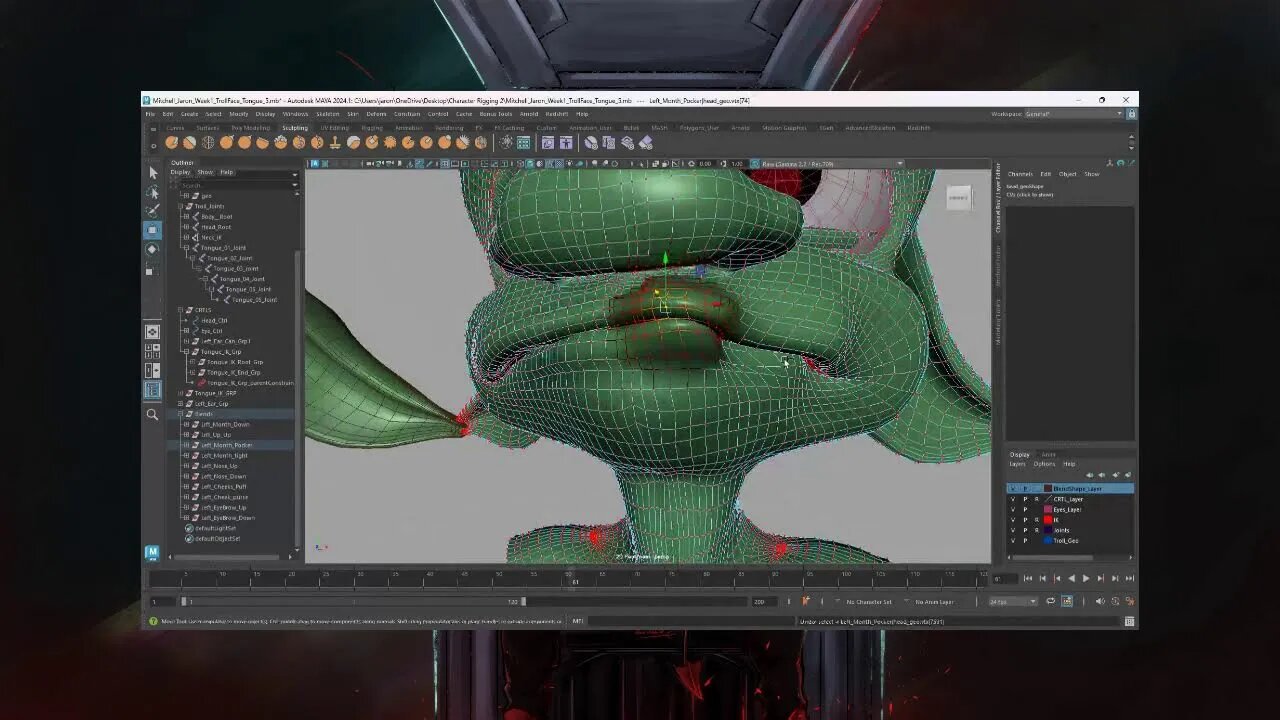
Task: Open the Layers menu in layer editor
Action: [1017, 464]
